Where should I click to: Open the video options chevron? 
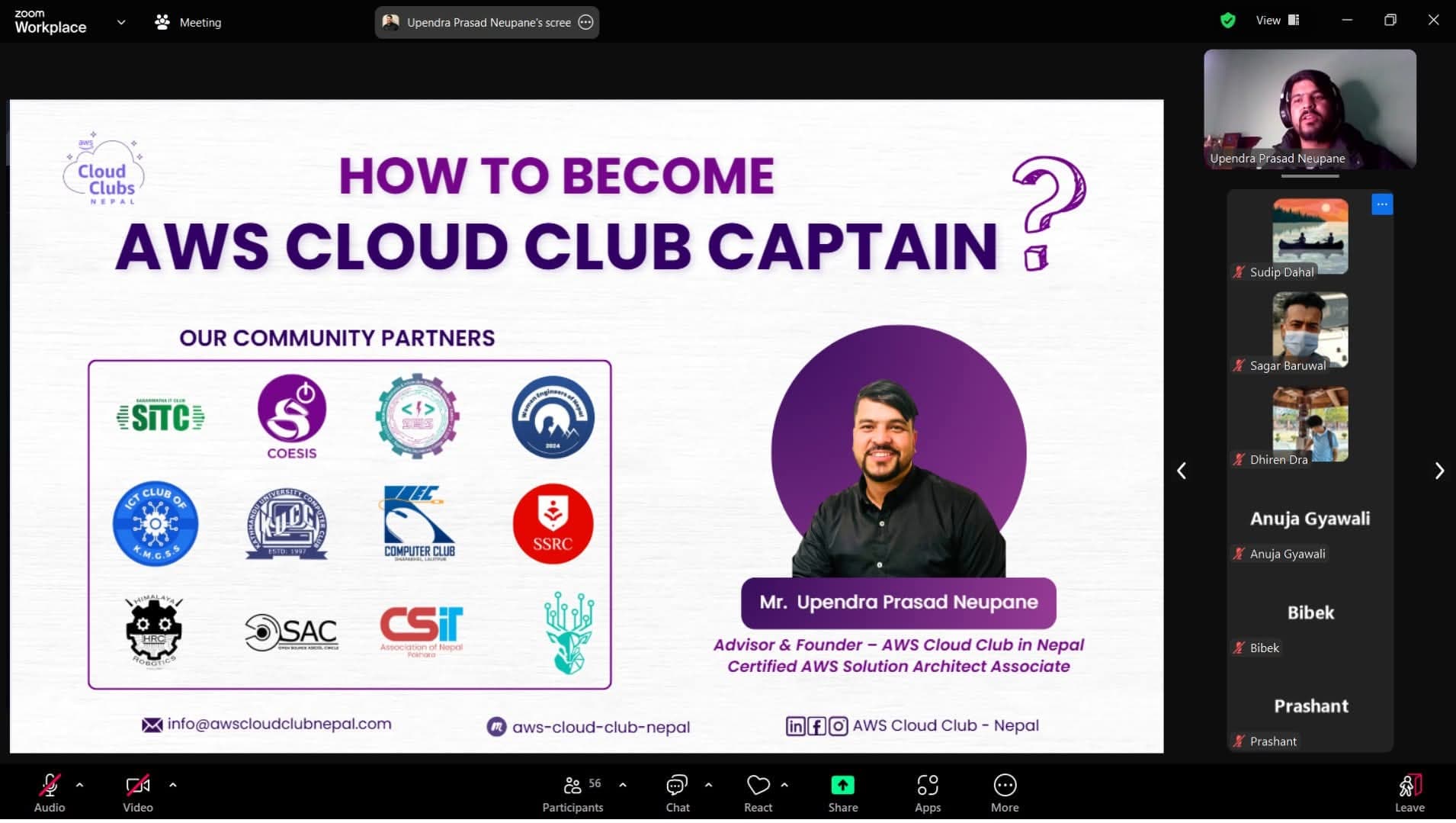[x=172, y=784]
